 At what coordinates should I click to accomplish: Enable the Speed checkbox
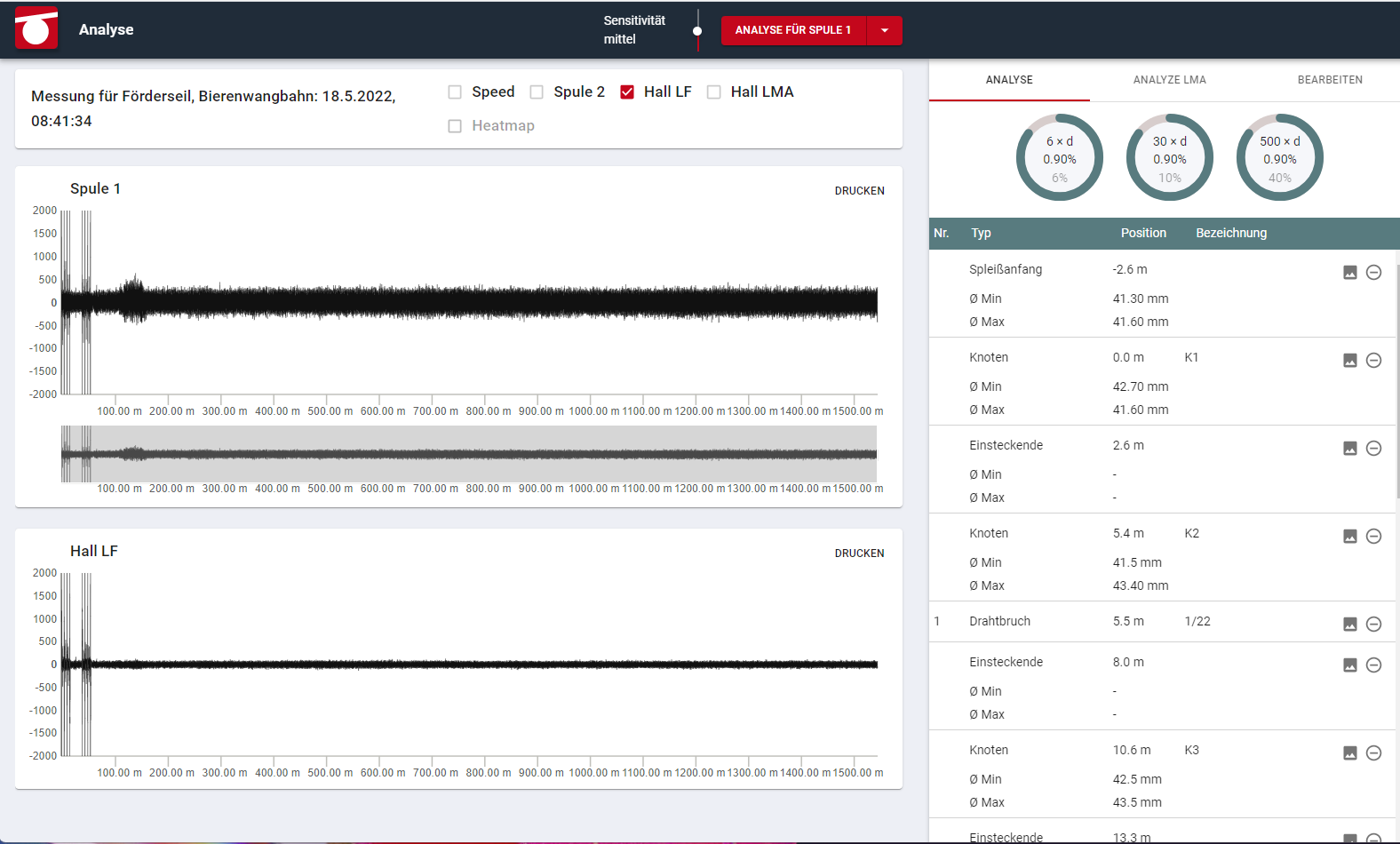pyautogui.click(x=455, y=92)
